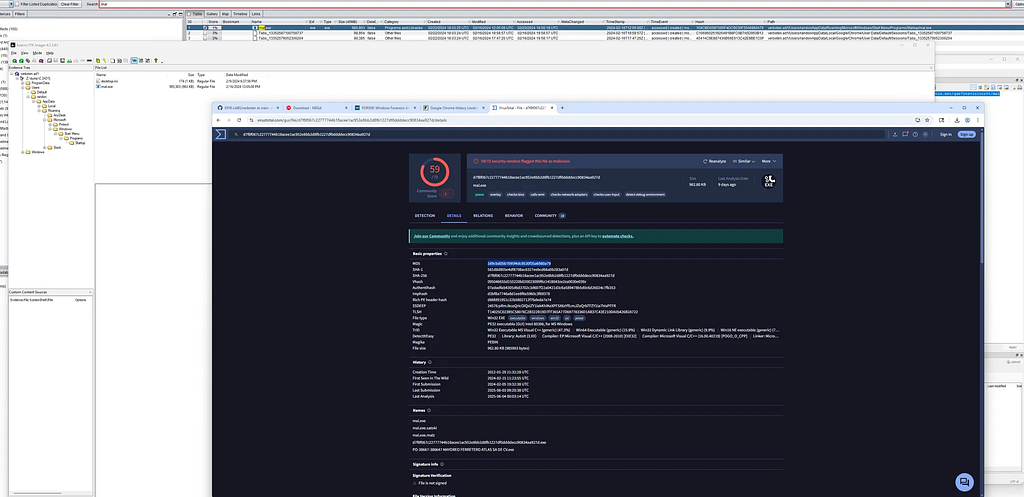The width and height of the screenshot is (1024, 497).
Task: Open Chrome profile avatar icon
Action: (967, 120)
